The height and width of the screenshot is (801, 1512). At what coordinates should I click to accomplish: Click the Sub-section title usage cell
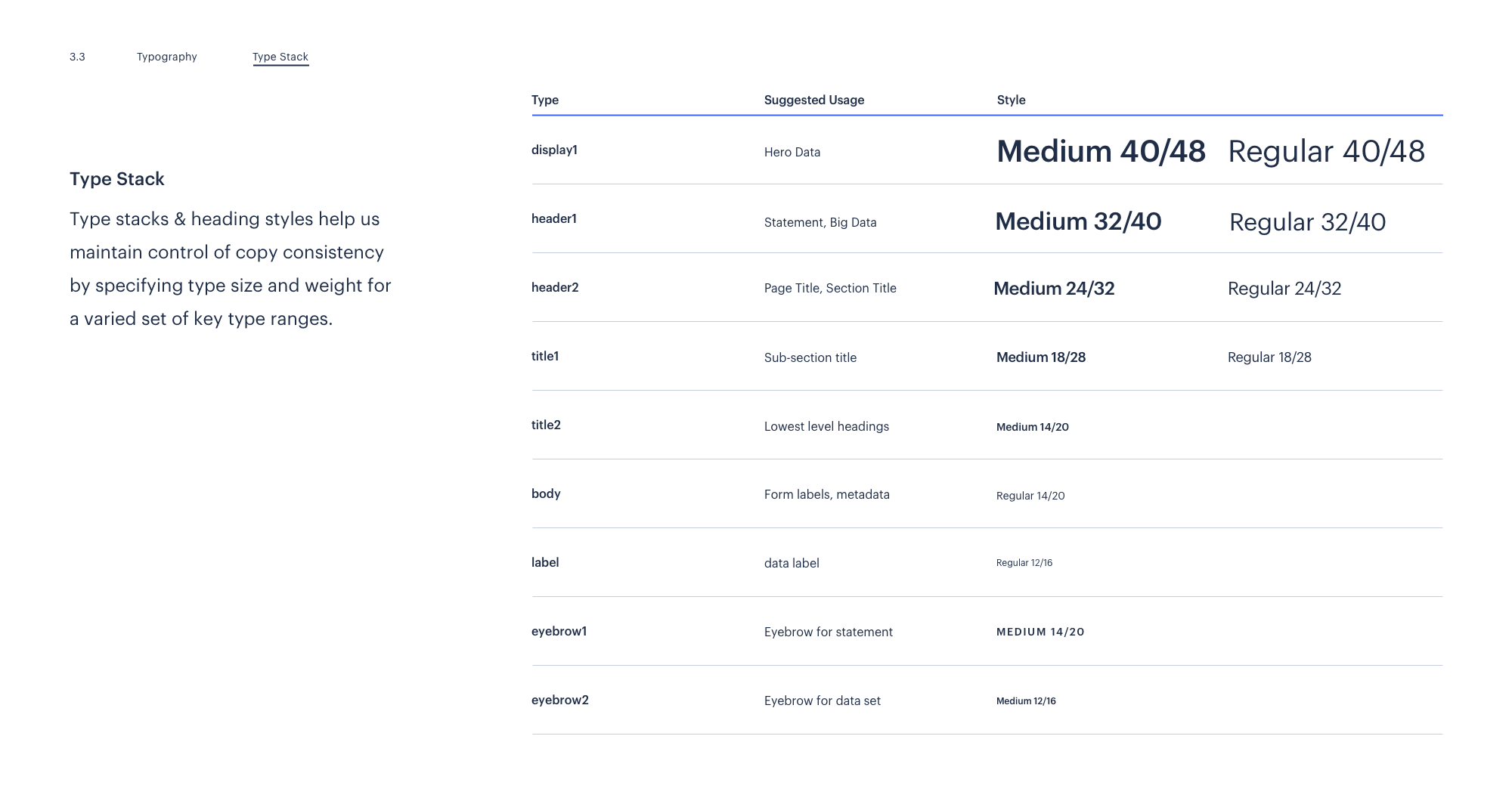(x=810, y=357)
